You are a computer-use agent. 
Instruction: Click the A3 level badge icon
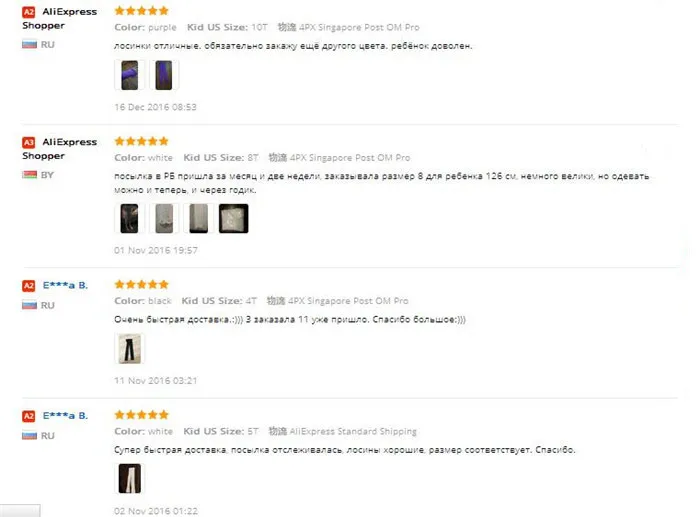point(29,142)
